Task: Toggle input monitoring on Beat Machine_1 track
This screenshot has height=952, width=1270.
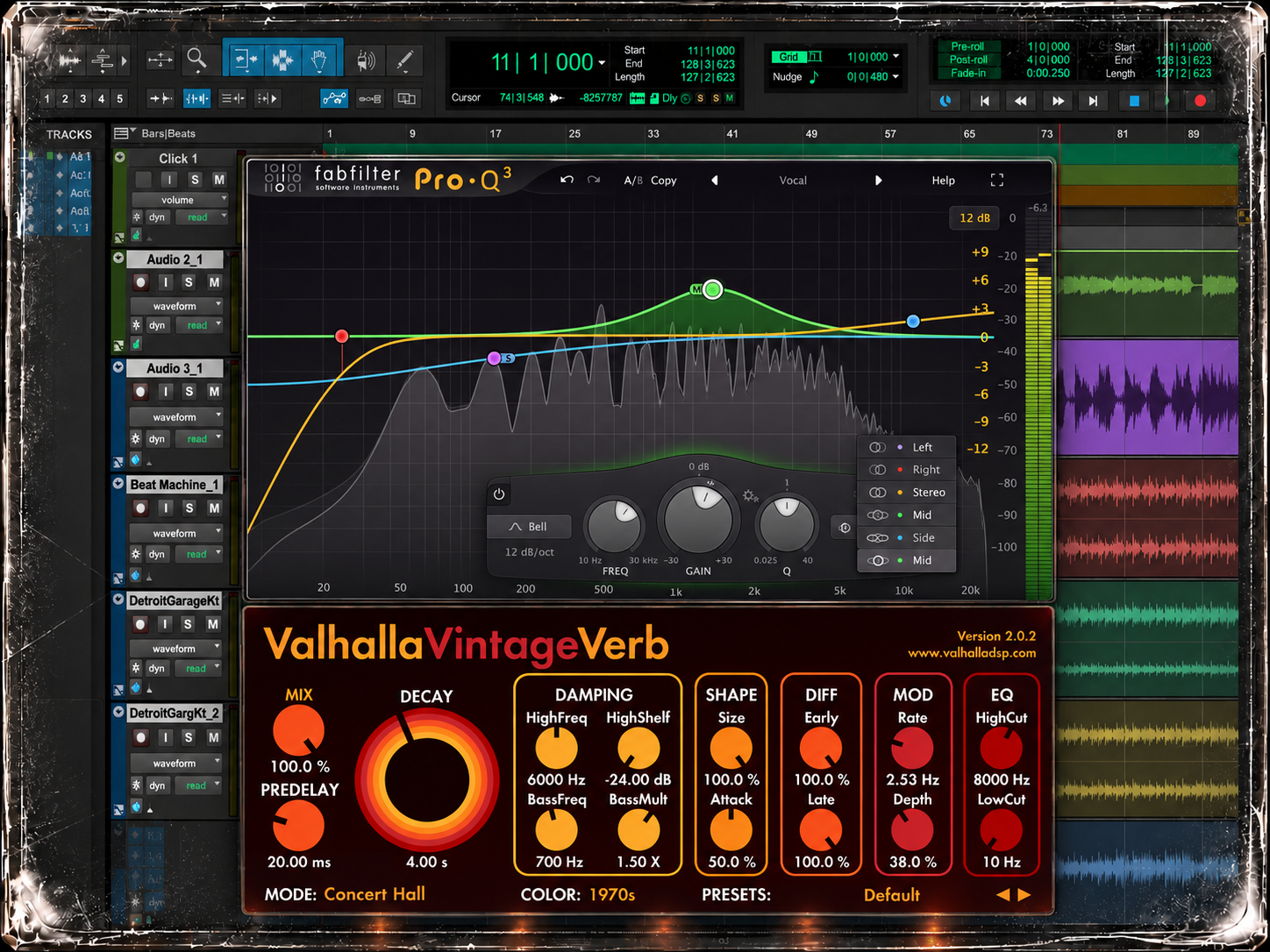Action: click(165, 508)
